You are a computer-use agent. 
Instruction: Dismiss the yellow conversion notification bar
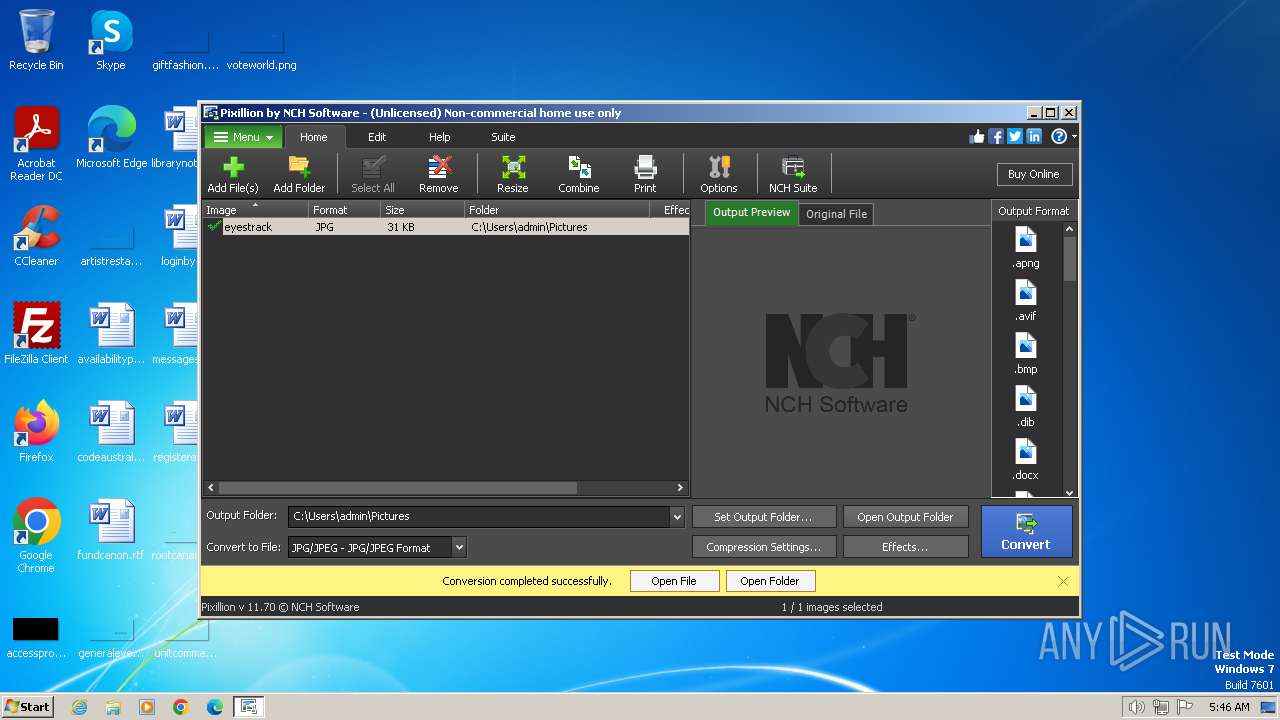(x=1063, y=581)
